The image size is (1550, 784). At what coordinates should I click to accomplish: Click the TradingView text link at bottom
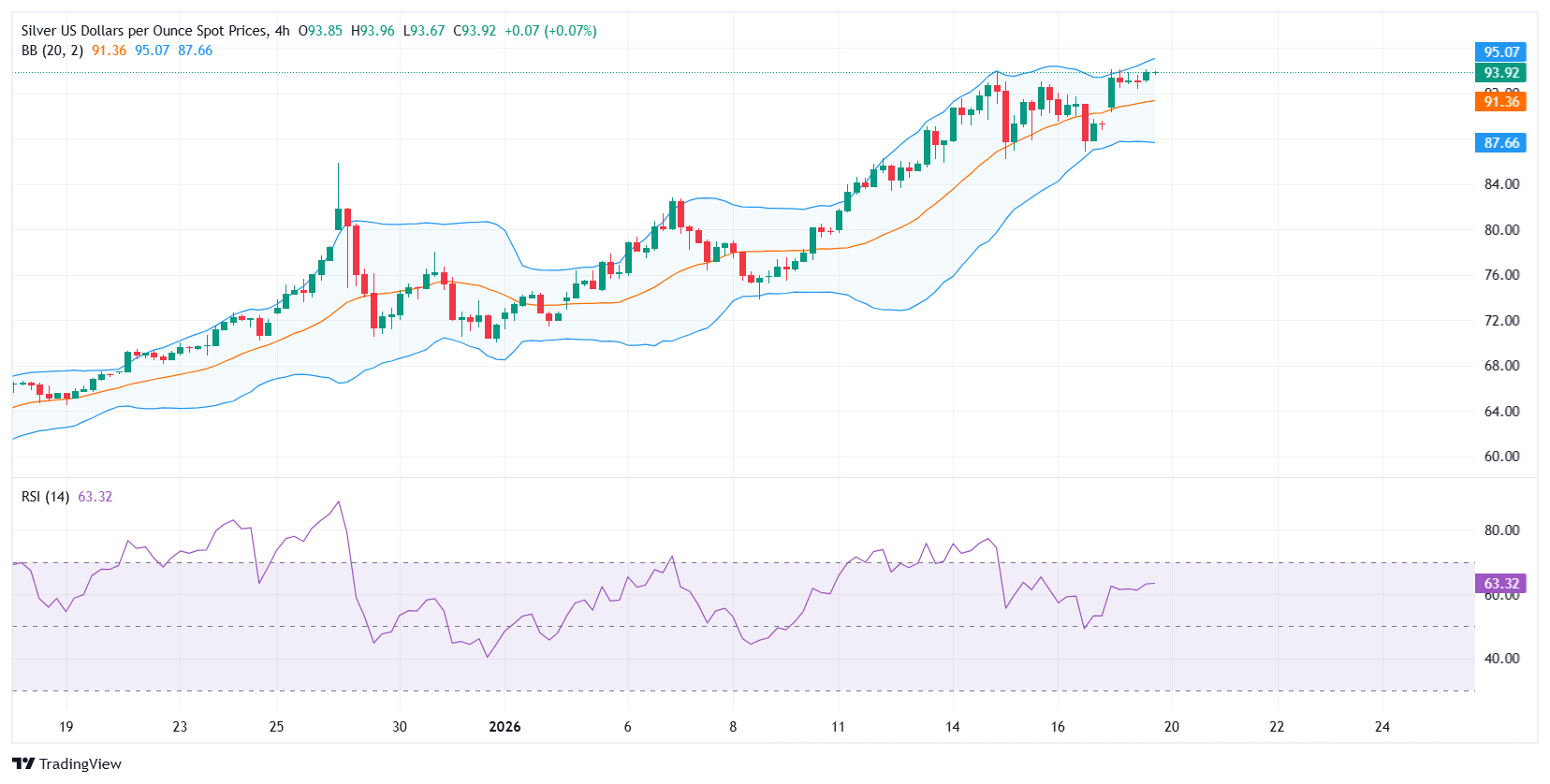[80, 764]
